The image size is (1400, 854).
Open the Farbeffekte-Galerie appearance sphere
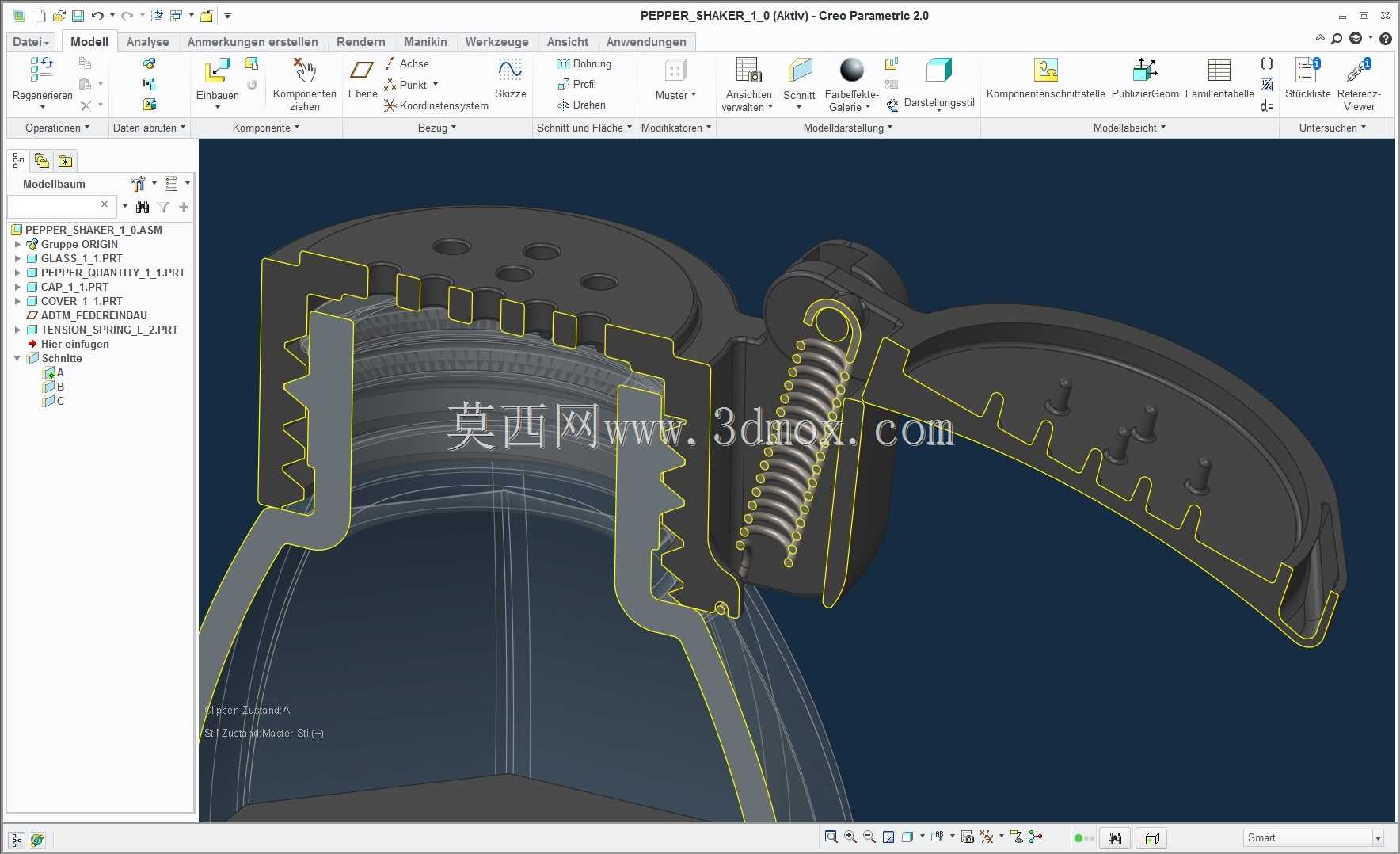pyautogui.click(x=852, y=70)
